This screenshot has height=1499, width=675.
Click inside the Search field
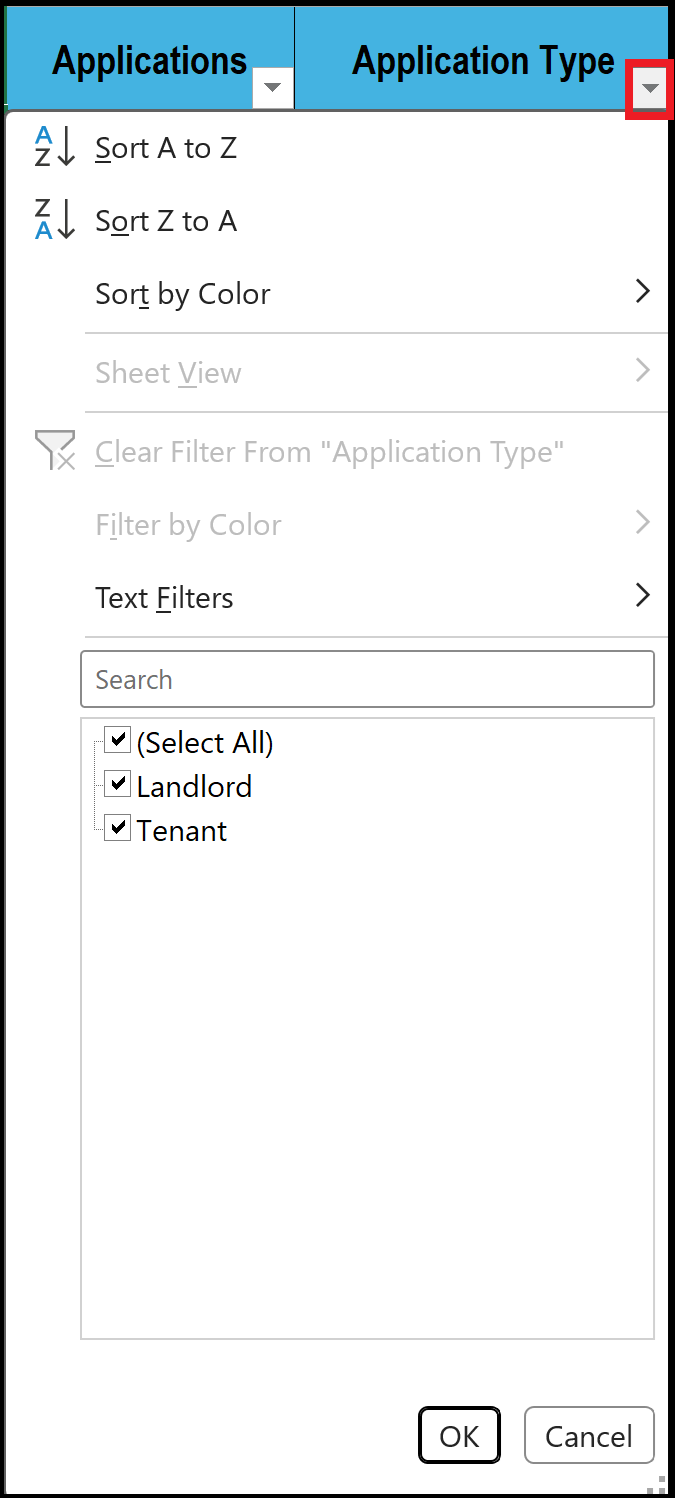tap(367, 679)
